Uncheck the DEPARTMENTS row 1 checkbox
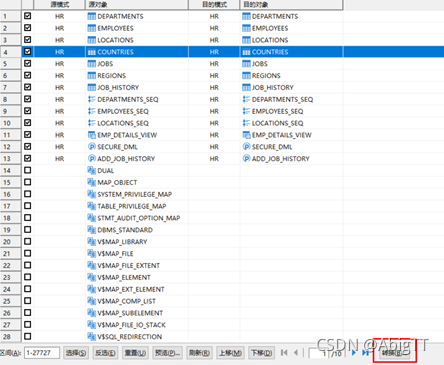This screenshot has width=444, height=365. tap(28, 16)
